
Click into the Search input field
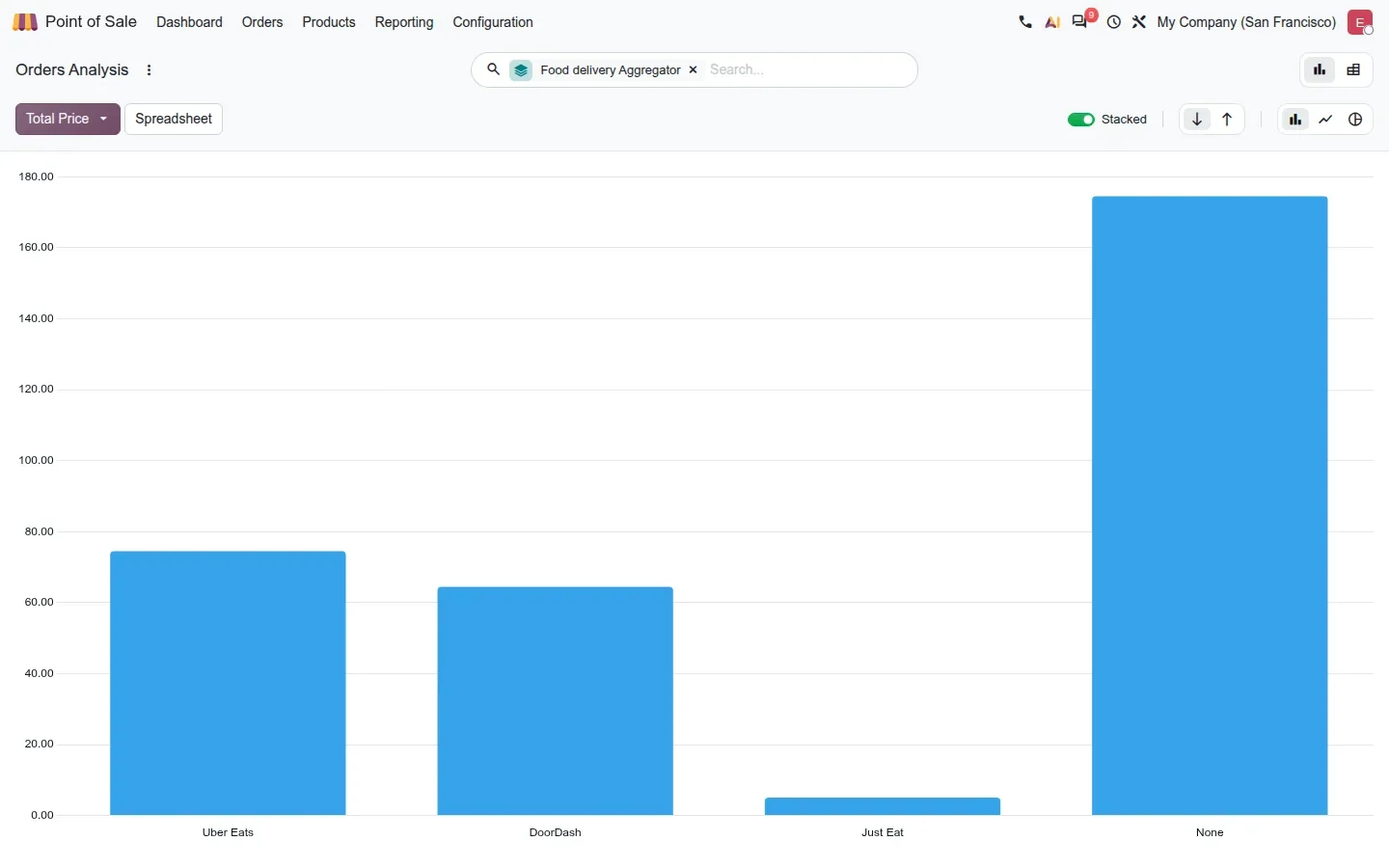pos(808,69)
